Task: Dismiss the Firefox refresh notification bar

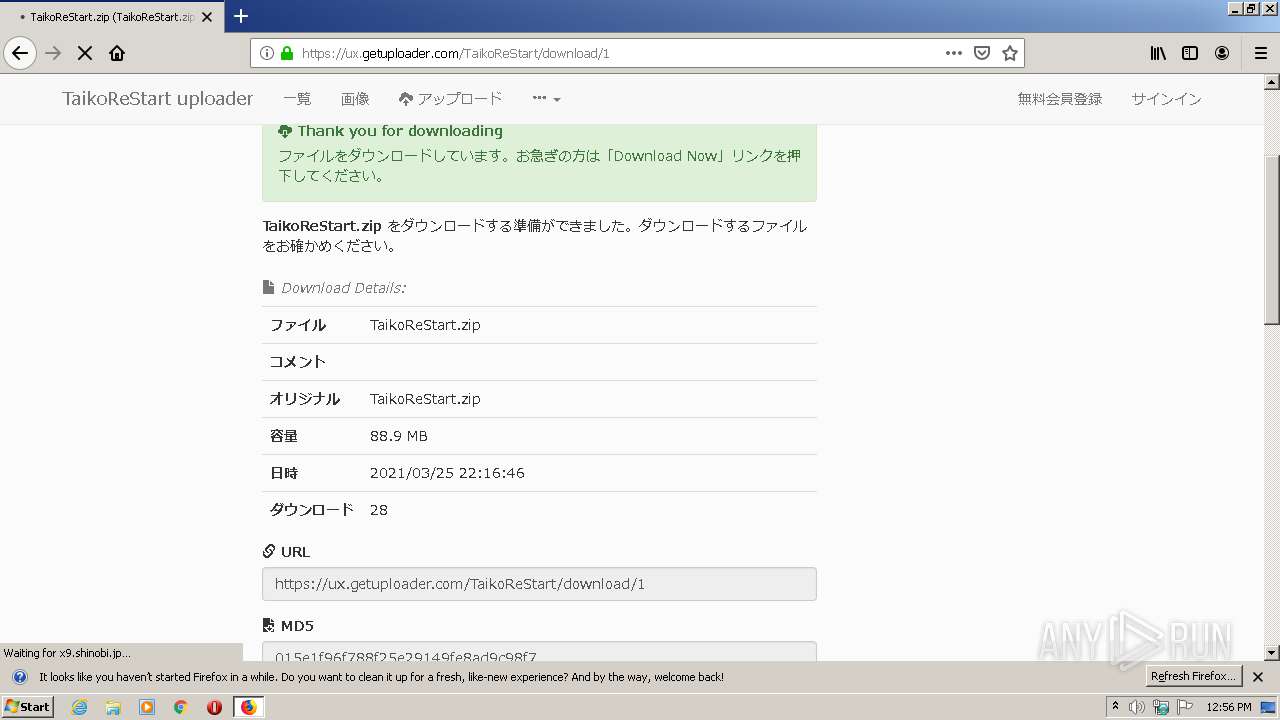Action: (x=1258, y=677)
